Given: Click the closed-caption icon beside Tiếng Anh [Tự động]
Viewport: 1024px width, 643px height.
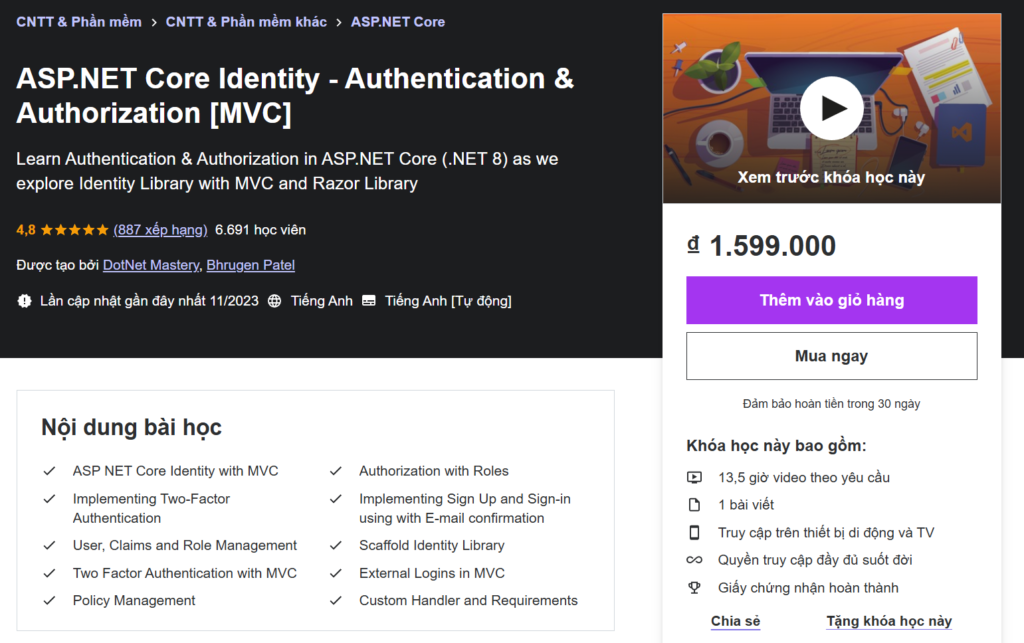Looking at the screenshot, I should coord(369,300).
